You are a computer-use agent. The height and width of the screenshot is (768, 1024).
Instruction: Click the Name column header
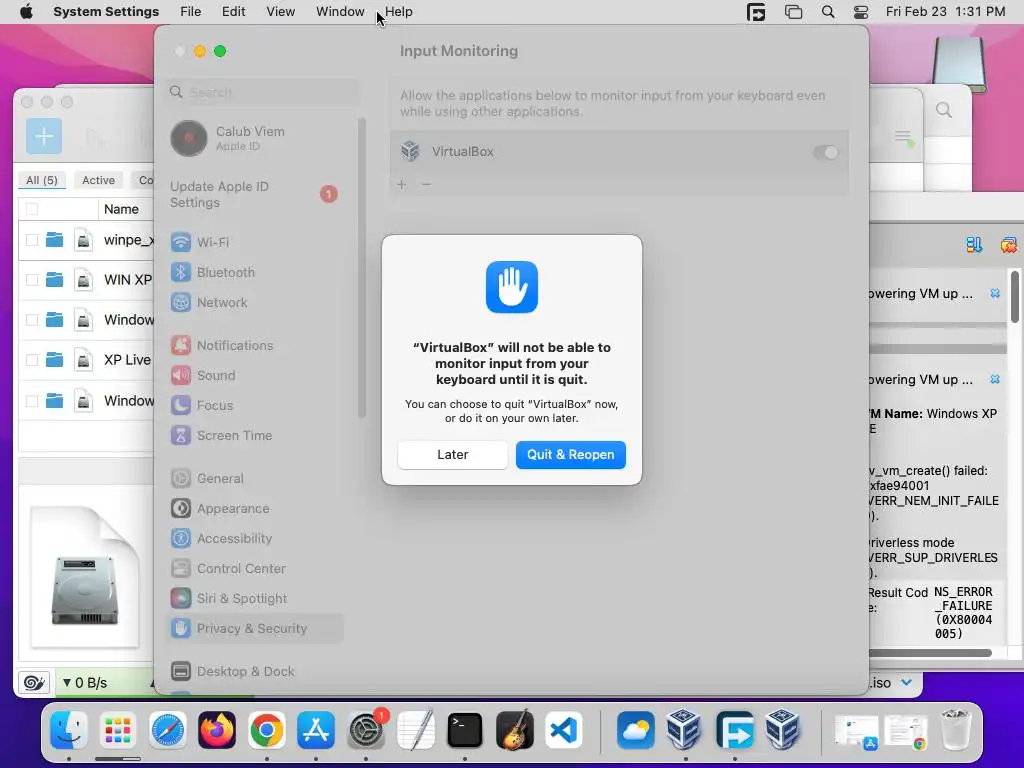pos(121,209)
